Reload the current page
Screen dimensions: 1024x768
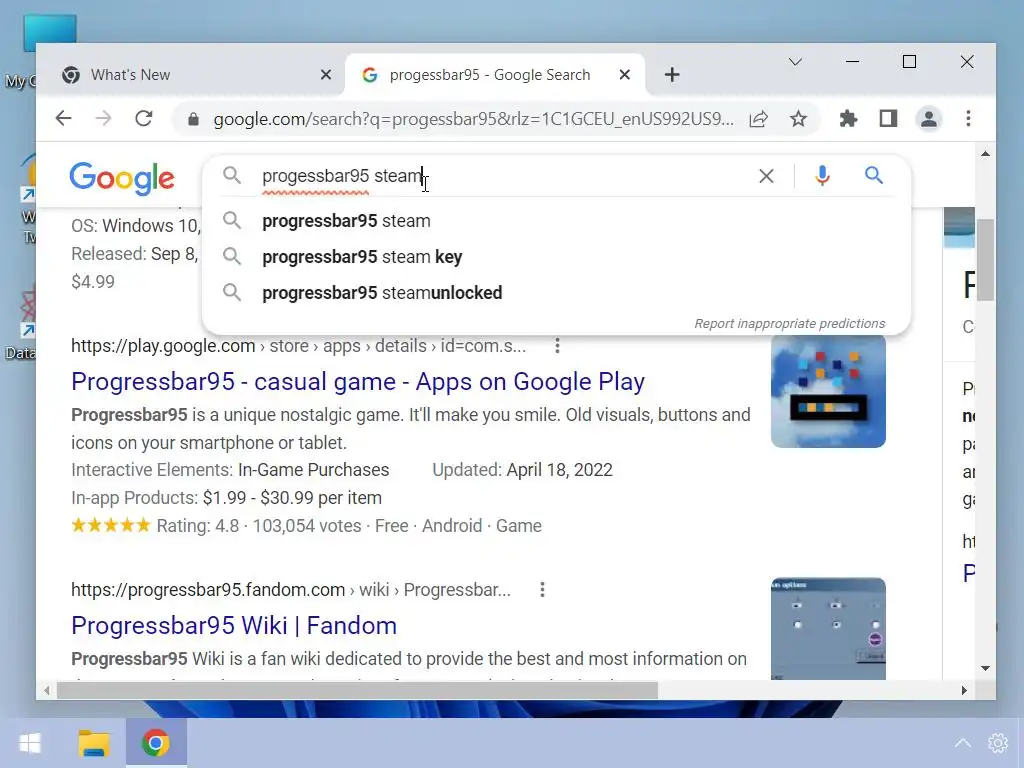click(144, 118)
